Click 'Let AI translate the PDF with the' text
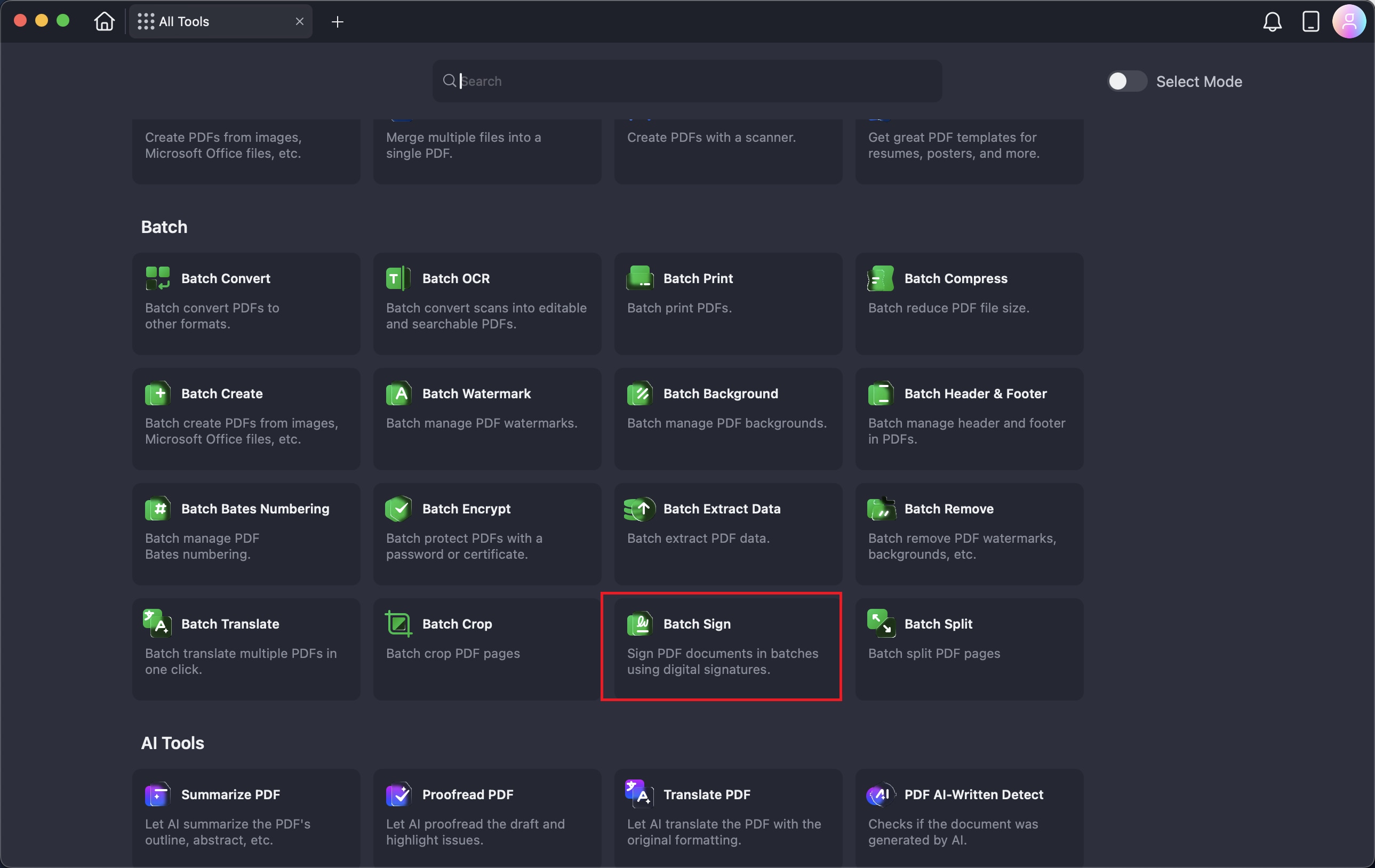This screenshot has width=1375, height=868. 724,824
